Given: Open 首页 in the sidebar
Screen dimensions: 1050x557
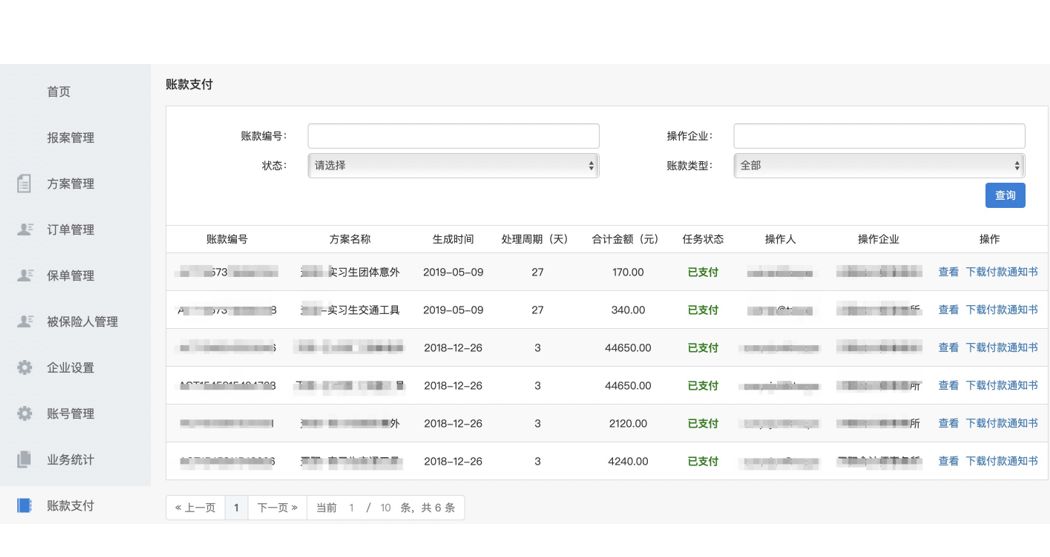Looking at the screenshot, I should [59, 92].
